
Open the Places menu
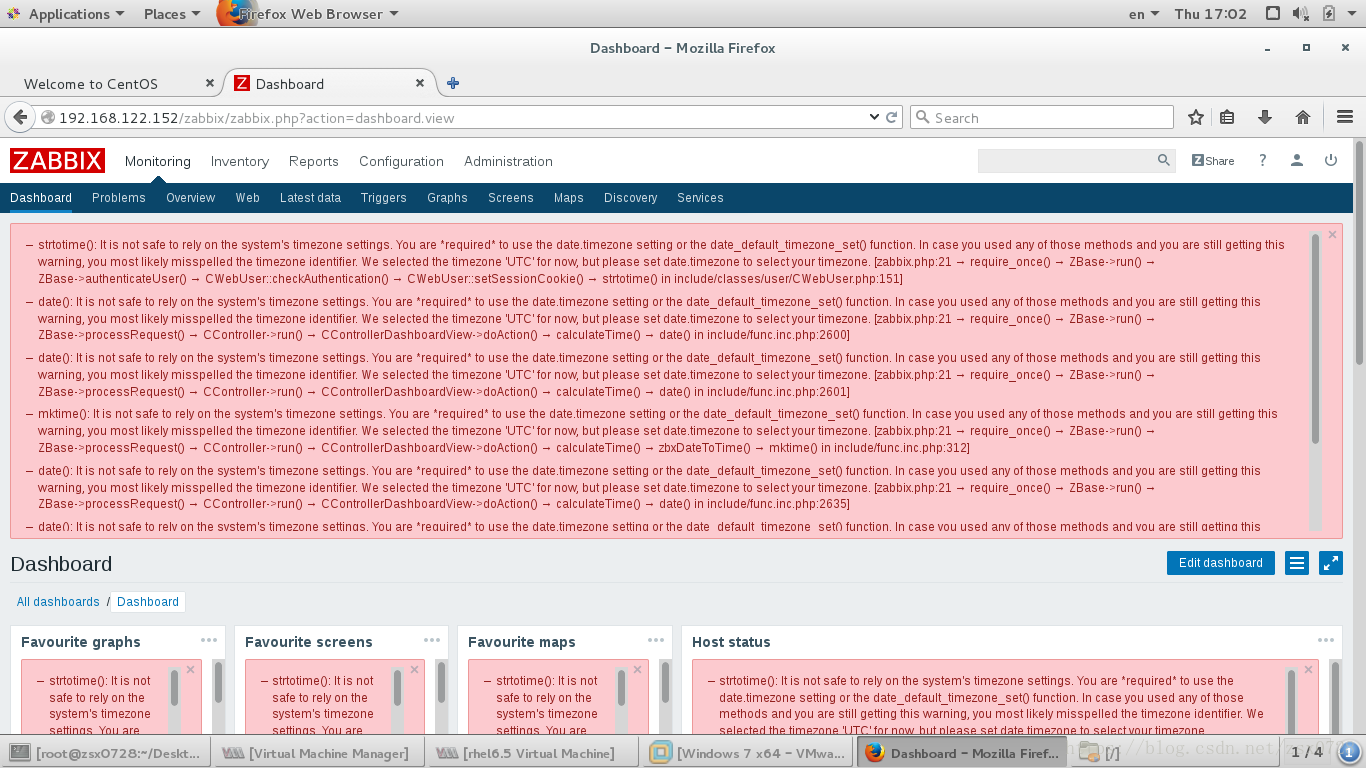pyautogui.click(x=172, y=14)
